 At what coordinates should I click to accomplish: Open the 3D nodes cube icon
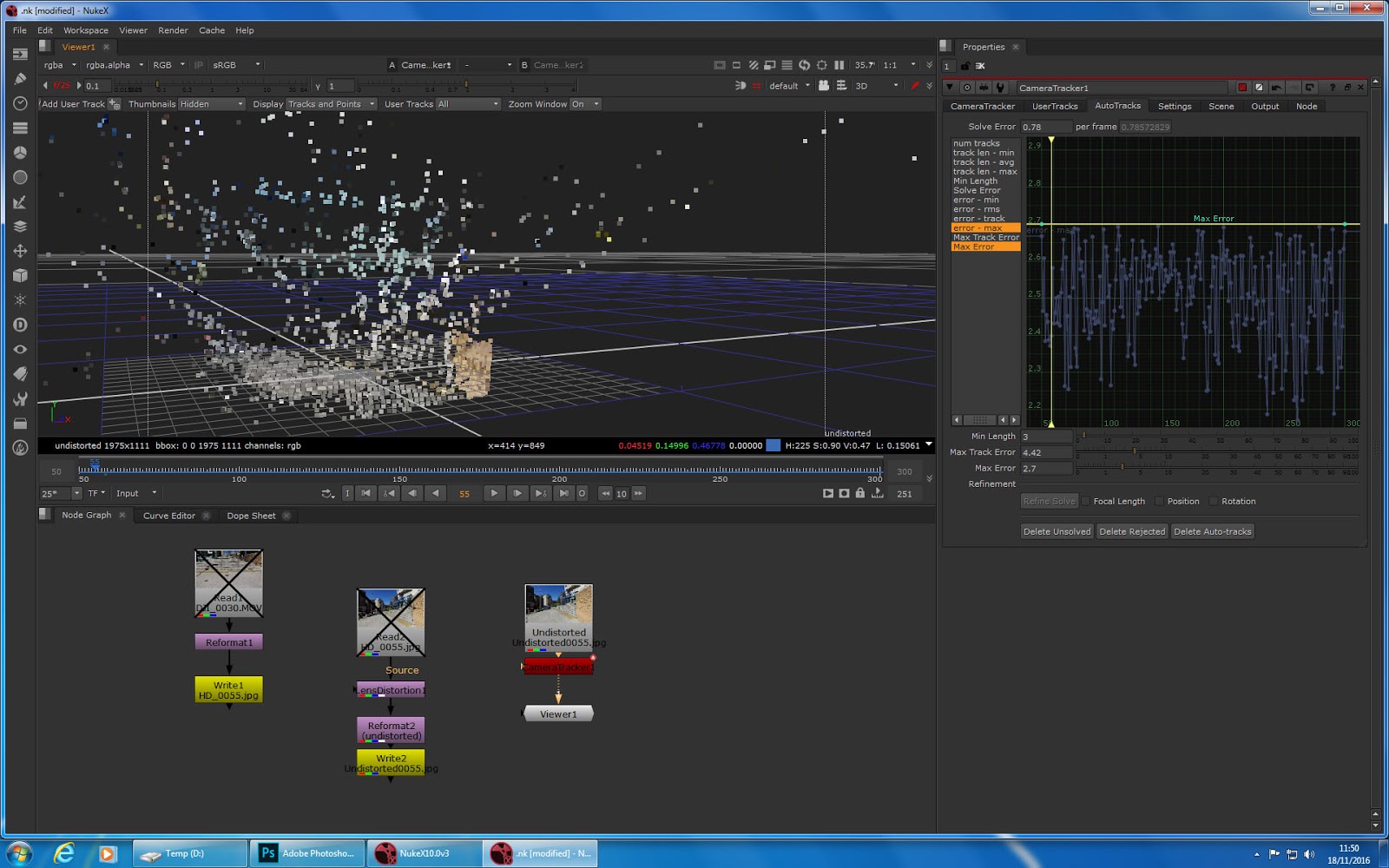(19, 276)
